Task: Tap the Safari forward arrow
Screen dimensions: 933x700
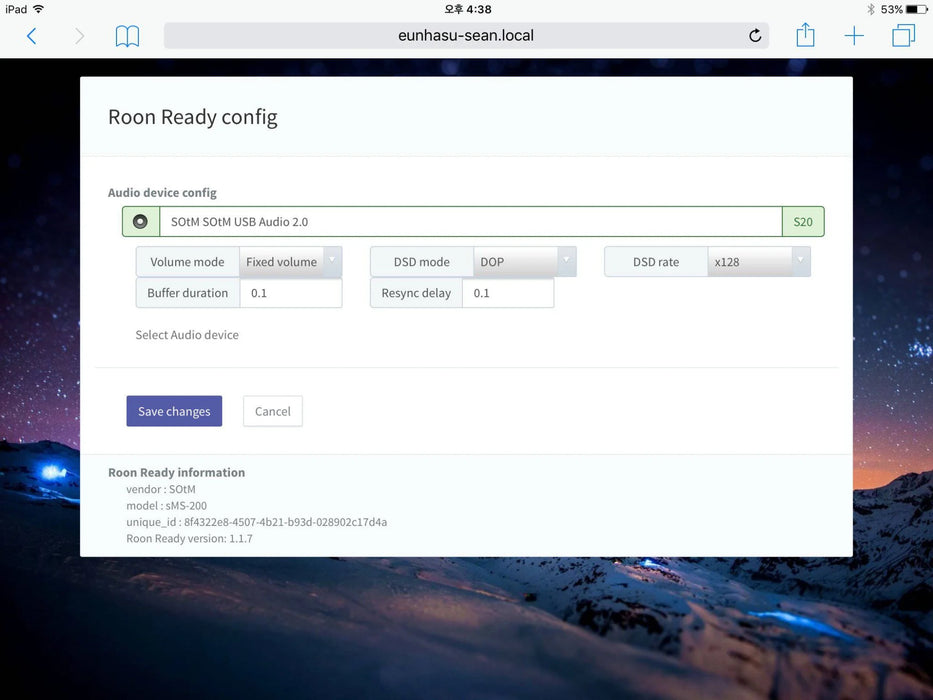Action: click(x=79, y=36)
